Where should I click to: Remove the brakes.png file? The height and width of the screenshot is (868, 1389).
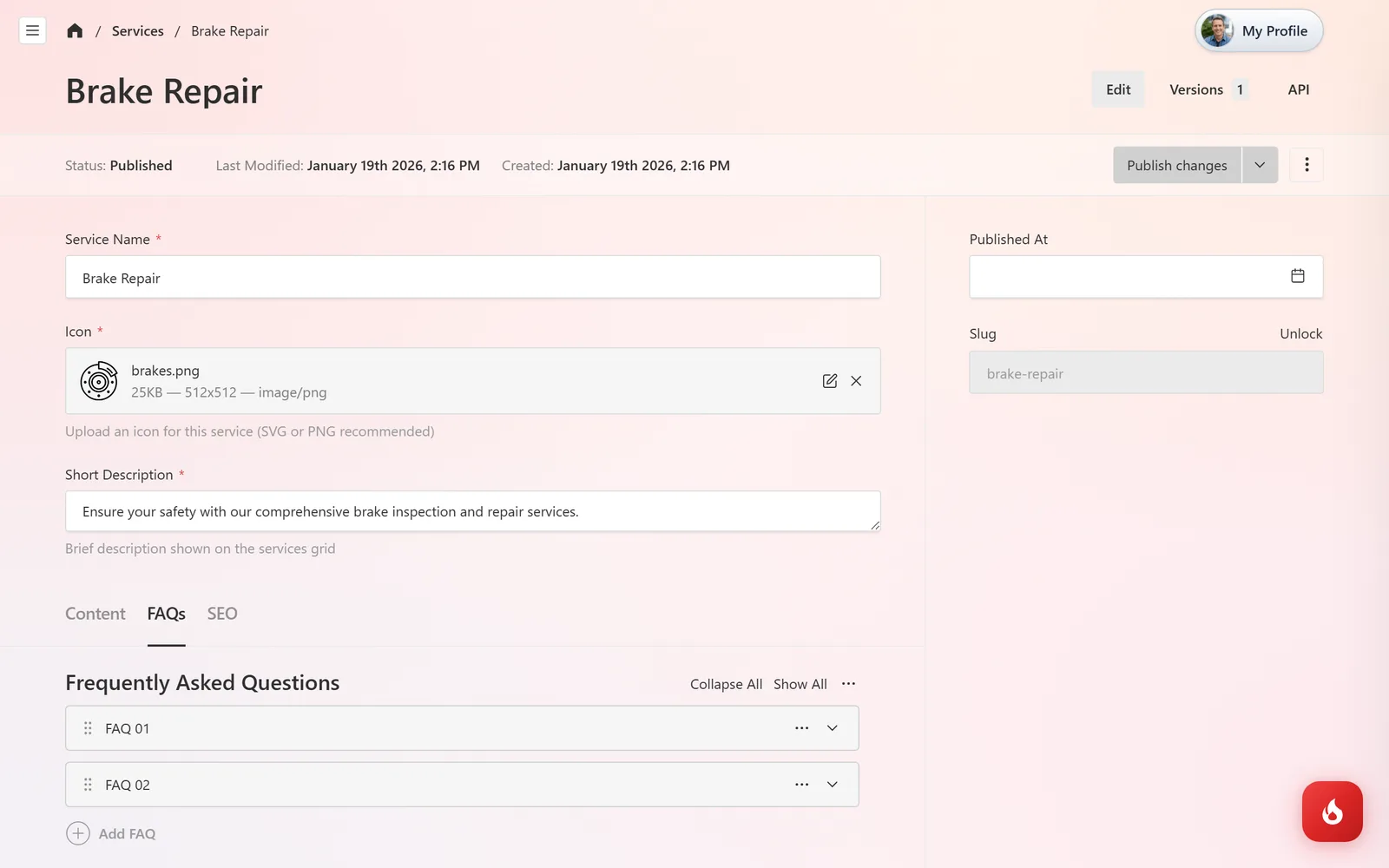coord(856,381)
